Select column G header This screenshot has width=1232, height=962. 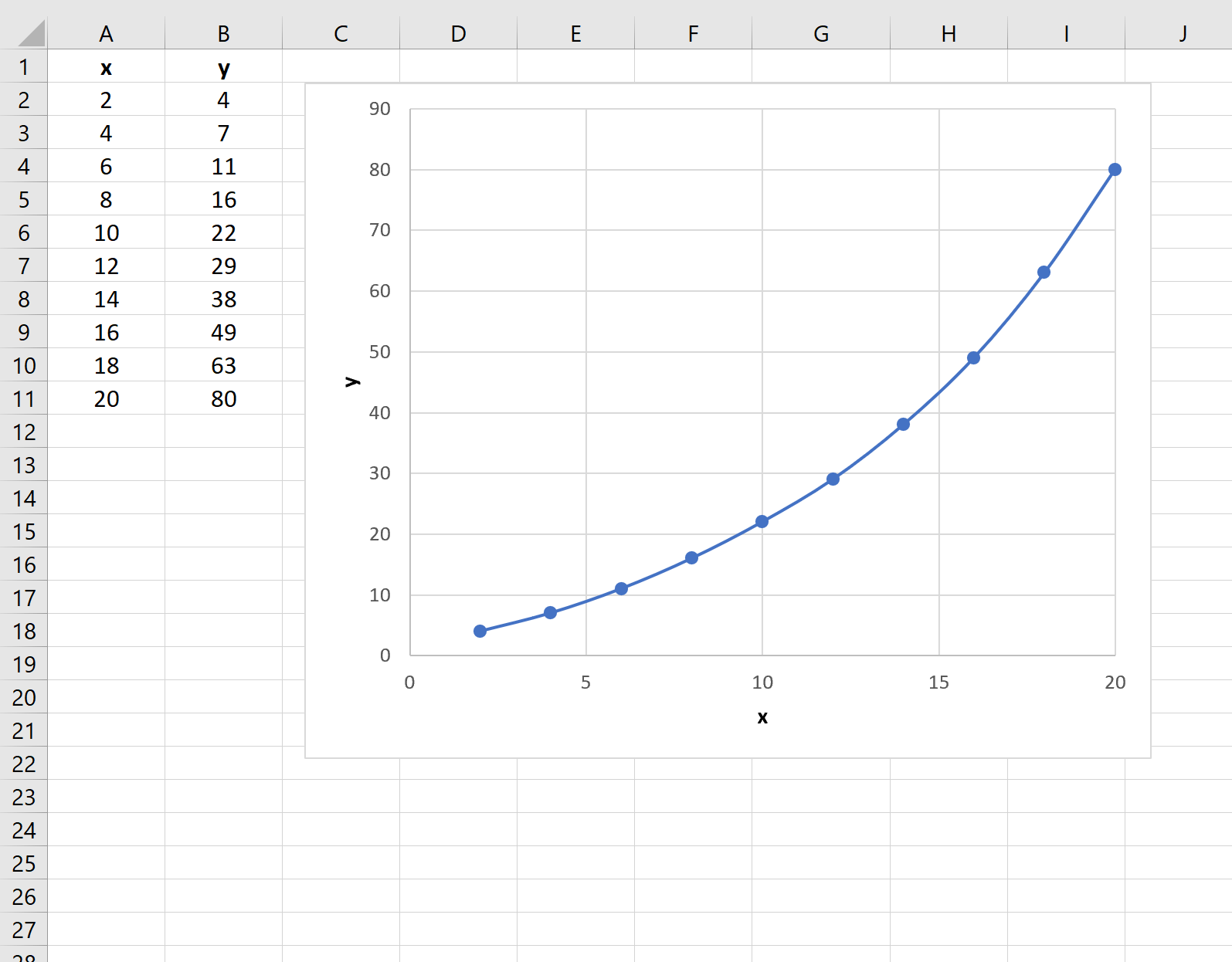pos(821,33)
